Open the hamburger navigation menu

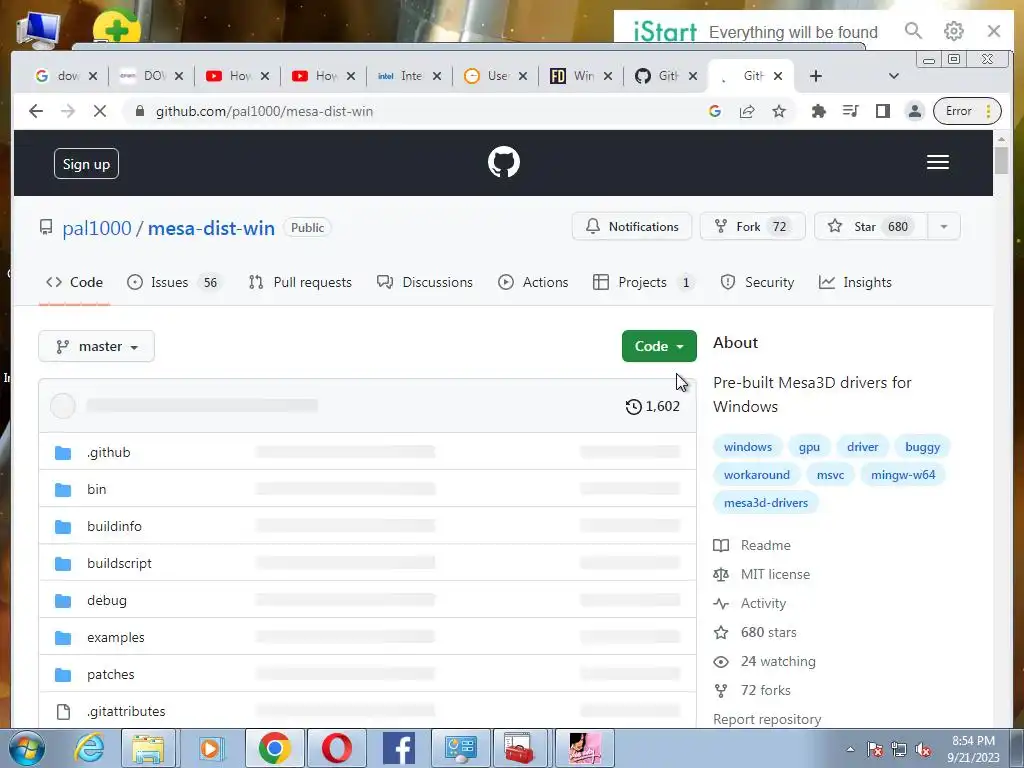(938, 162)
